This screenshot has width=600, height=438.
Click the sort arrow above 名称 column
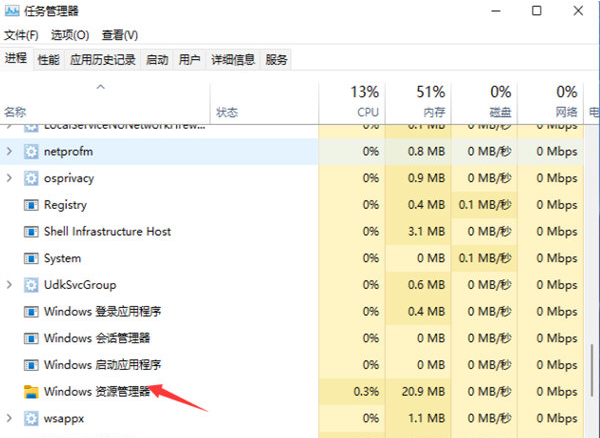click(101, 87)
